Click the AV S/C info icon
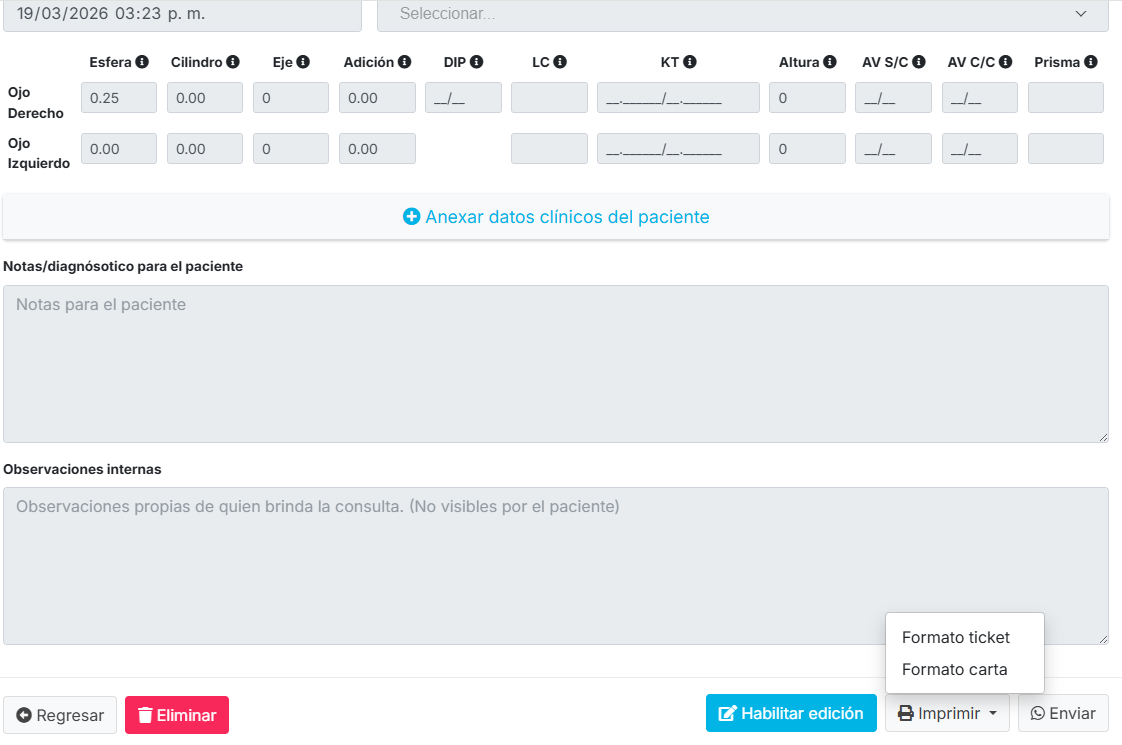Image resolution: width=1122 pixels, height=745 pixels. coord(919,62)
